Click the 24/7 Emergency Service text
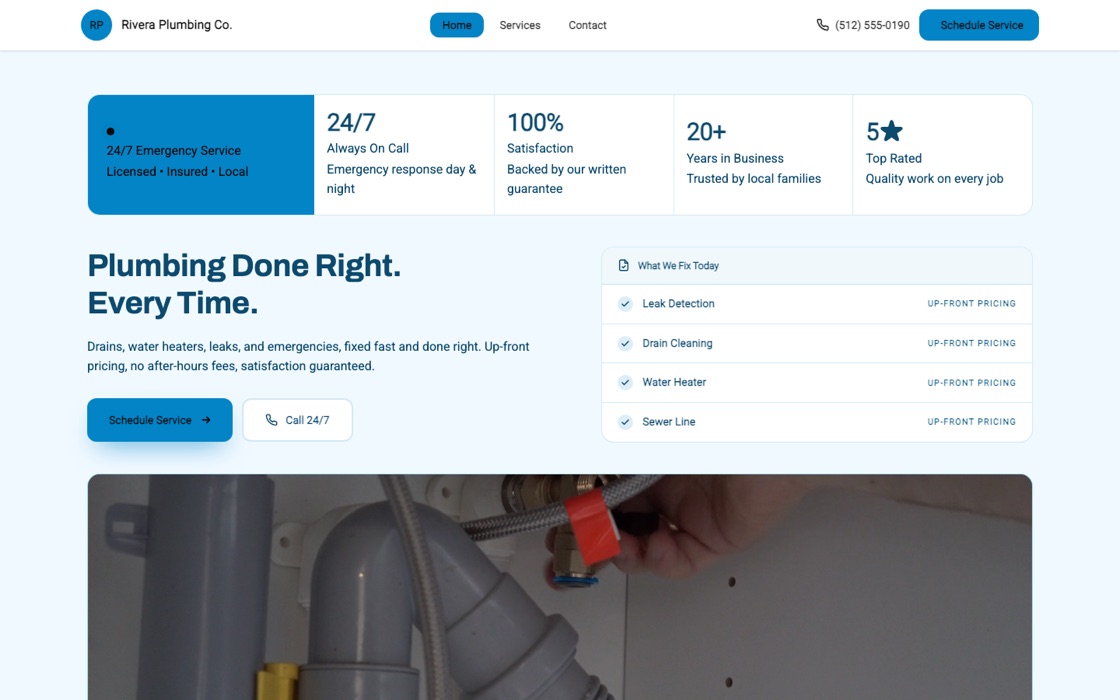This screenshot has width=1120, height=700. pos(174,151)
